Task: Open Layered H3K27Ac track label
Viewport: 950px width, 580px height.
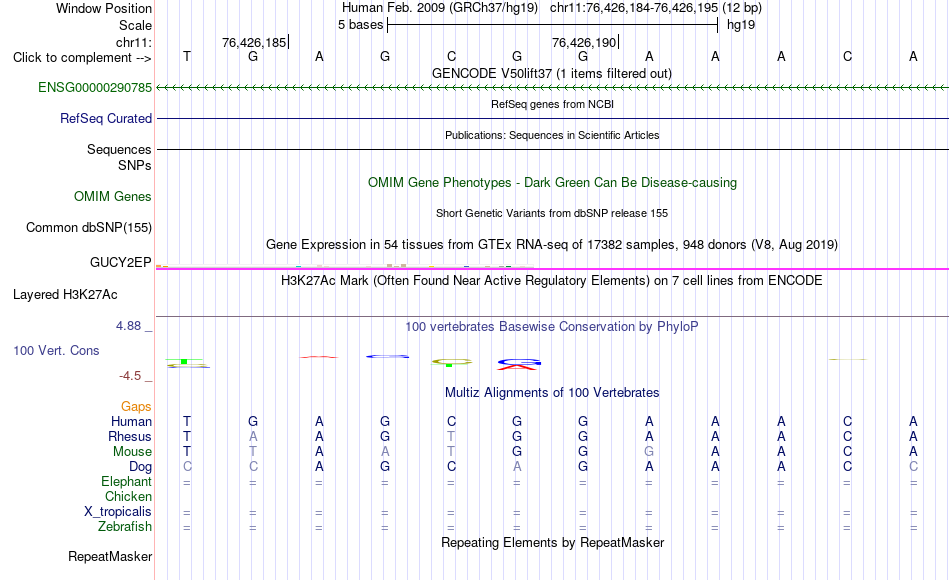Action: [x=65, y=295]
